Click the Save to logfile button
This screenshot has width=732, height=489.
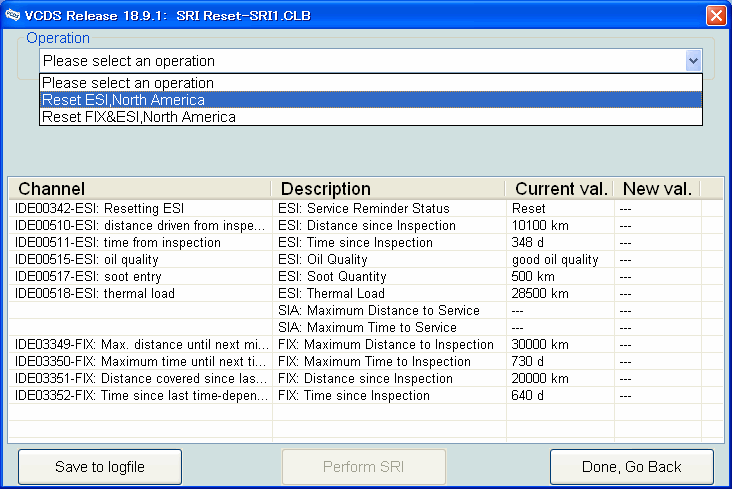[x=100, y=467]
